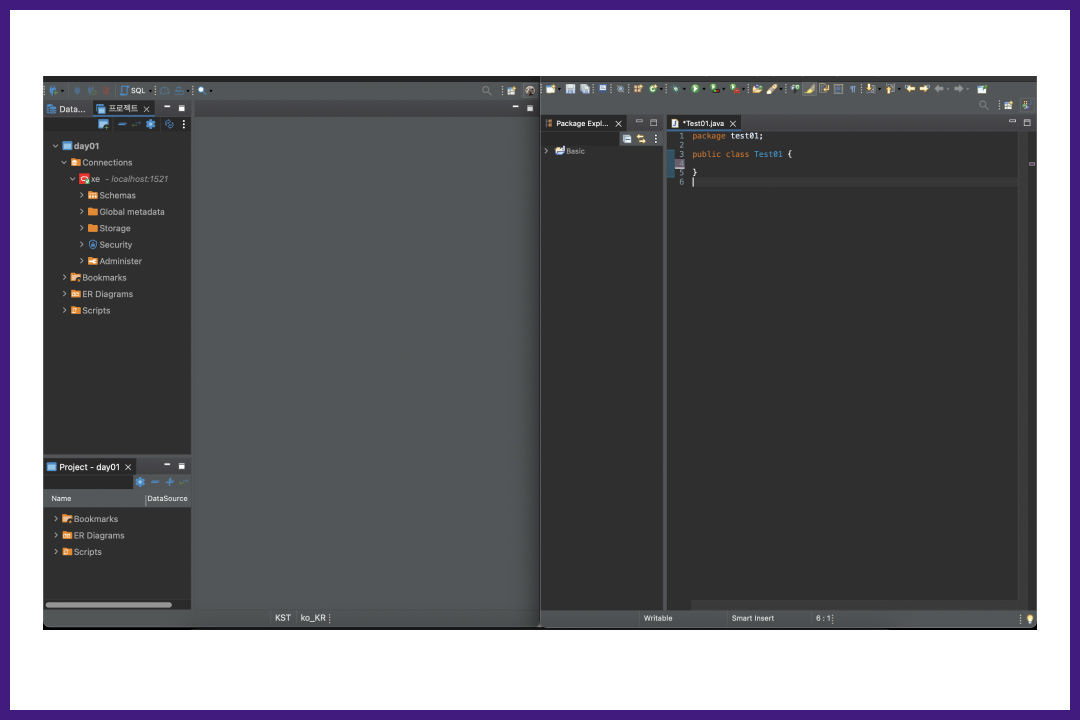Collapse the Connections folder node
Viewport: 1080px width, 720px height.
tap(64, 163)
